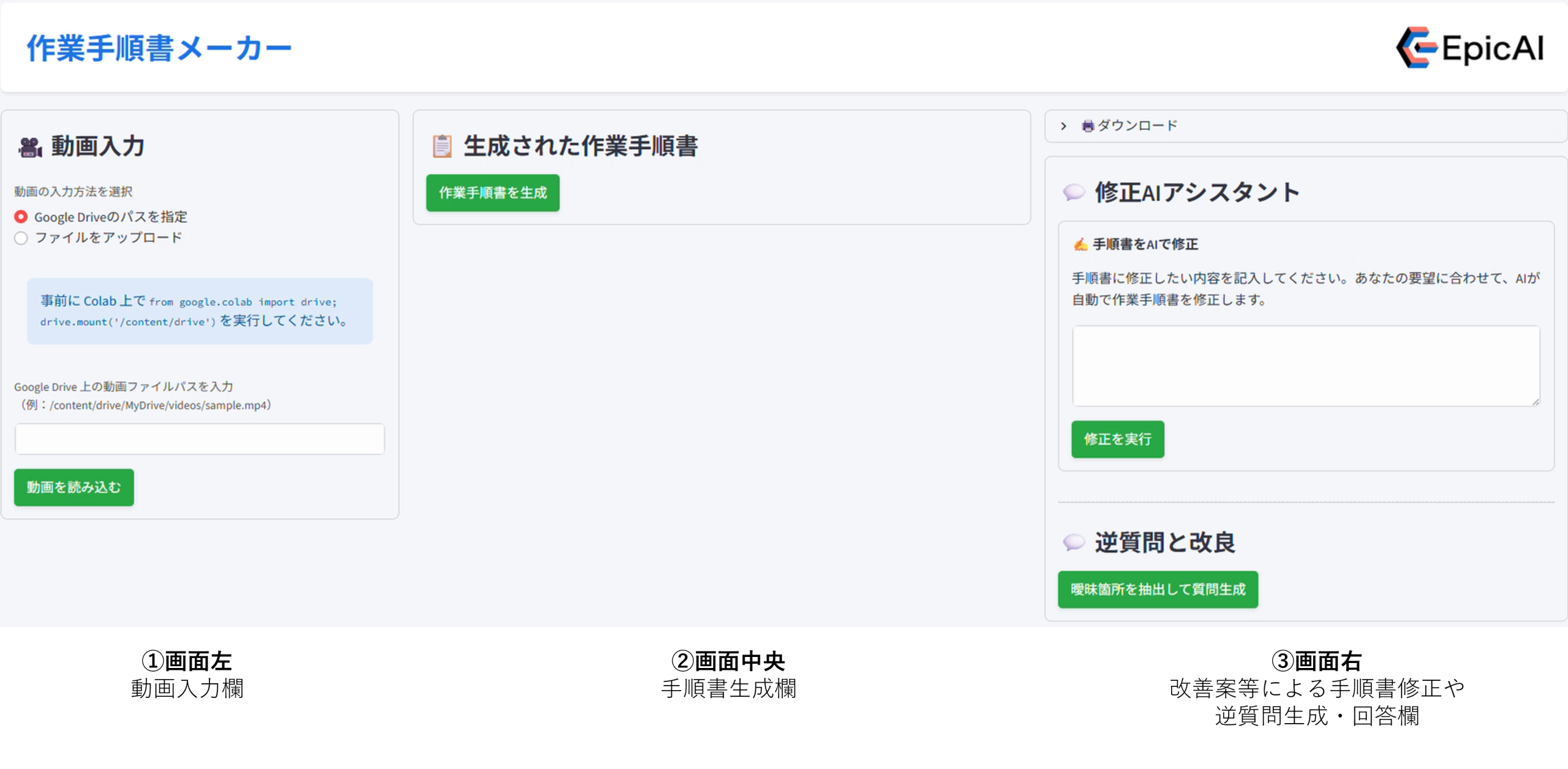
Task: Focus the Google Drive video path input
Action: coord(200,439)
